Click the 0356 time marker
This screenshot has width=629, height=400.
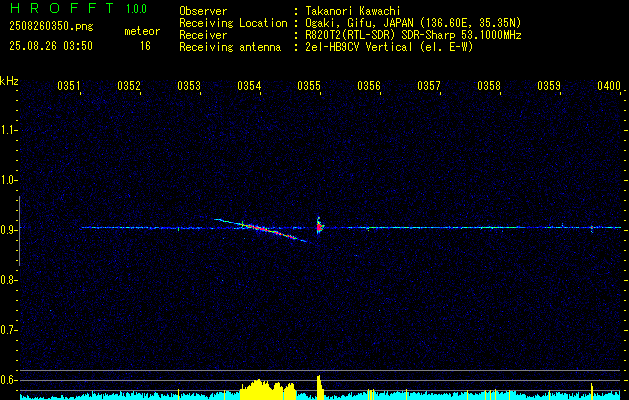[x=369, y=86]
